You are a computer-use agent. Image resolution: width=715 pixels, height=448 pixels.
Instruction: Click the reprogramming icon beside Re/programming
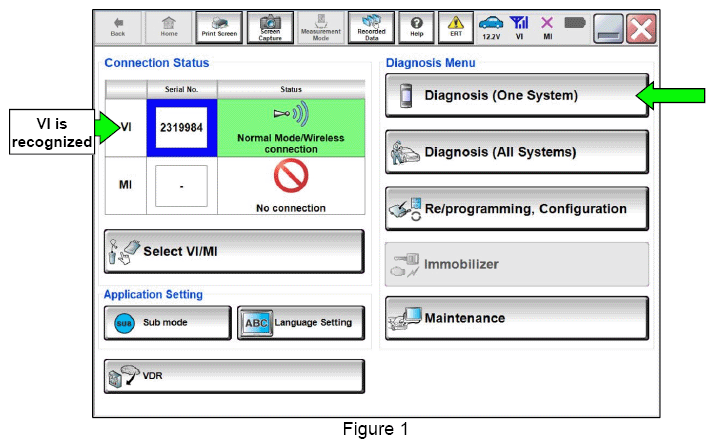point(405,209)
